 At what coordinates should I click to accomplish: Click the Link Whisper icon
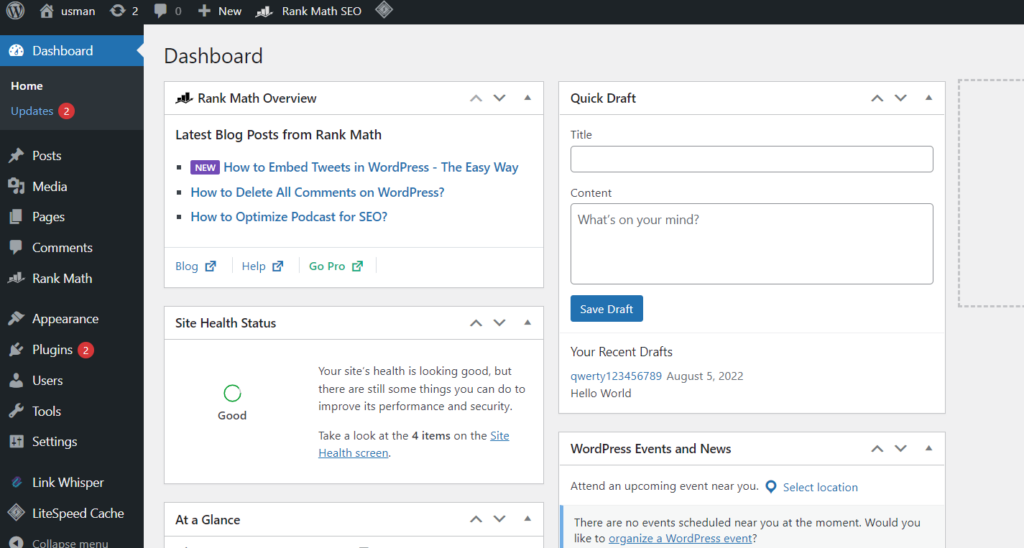coord(16,483)
